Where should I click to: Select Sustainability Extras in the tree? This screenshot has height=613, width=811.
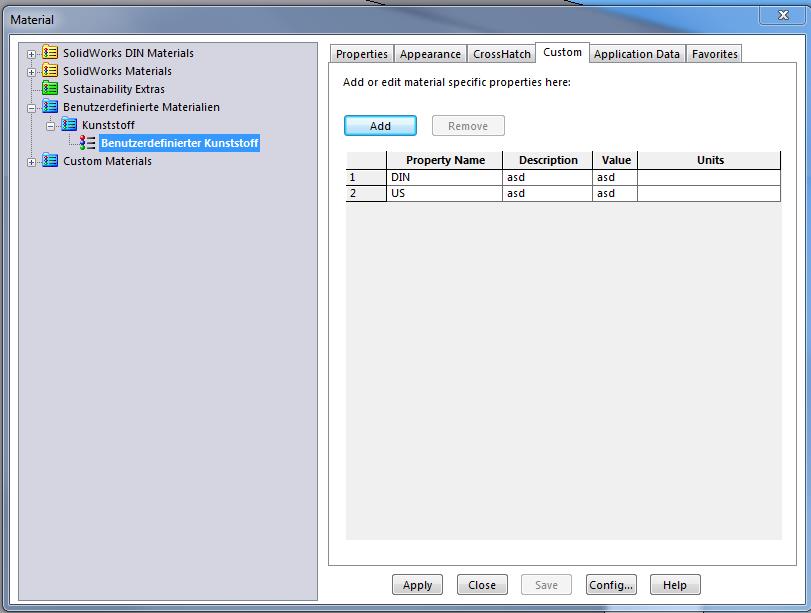(114, 89)
